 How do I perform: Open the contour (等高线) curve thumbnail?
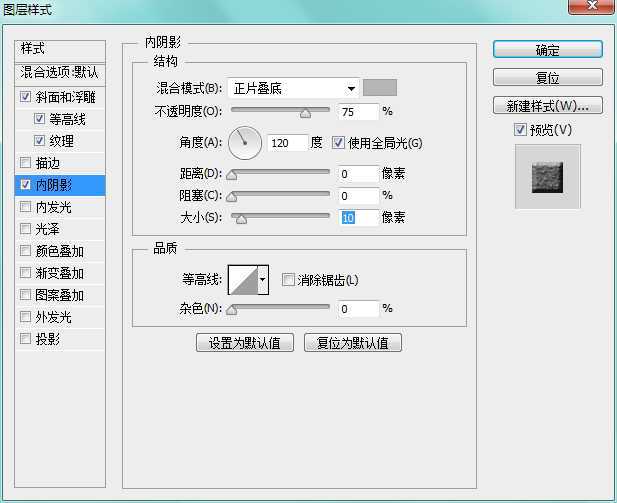click(243, 280)
